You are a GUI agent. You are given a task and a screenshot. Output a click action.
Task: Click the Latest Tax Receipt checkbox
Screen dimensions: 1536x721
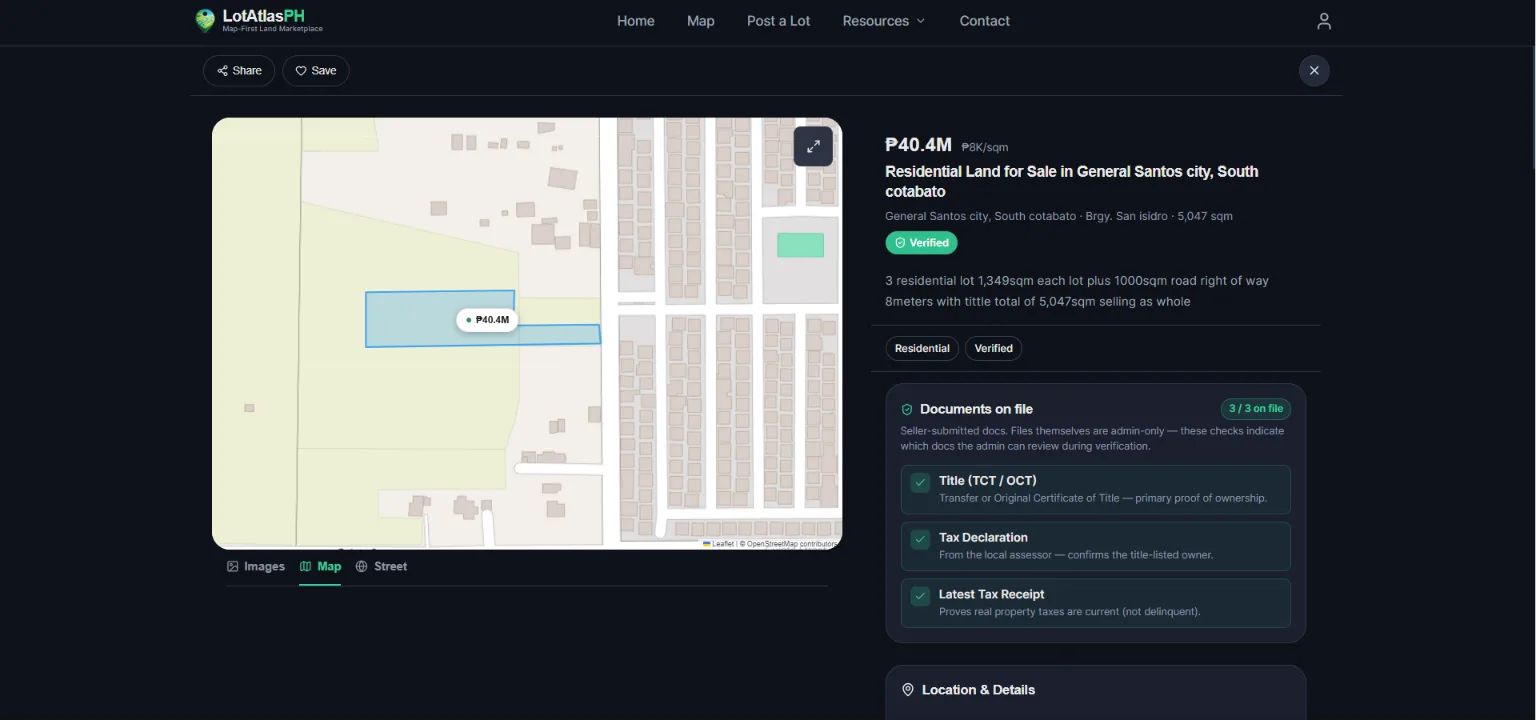click(921, 596)
